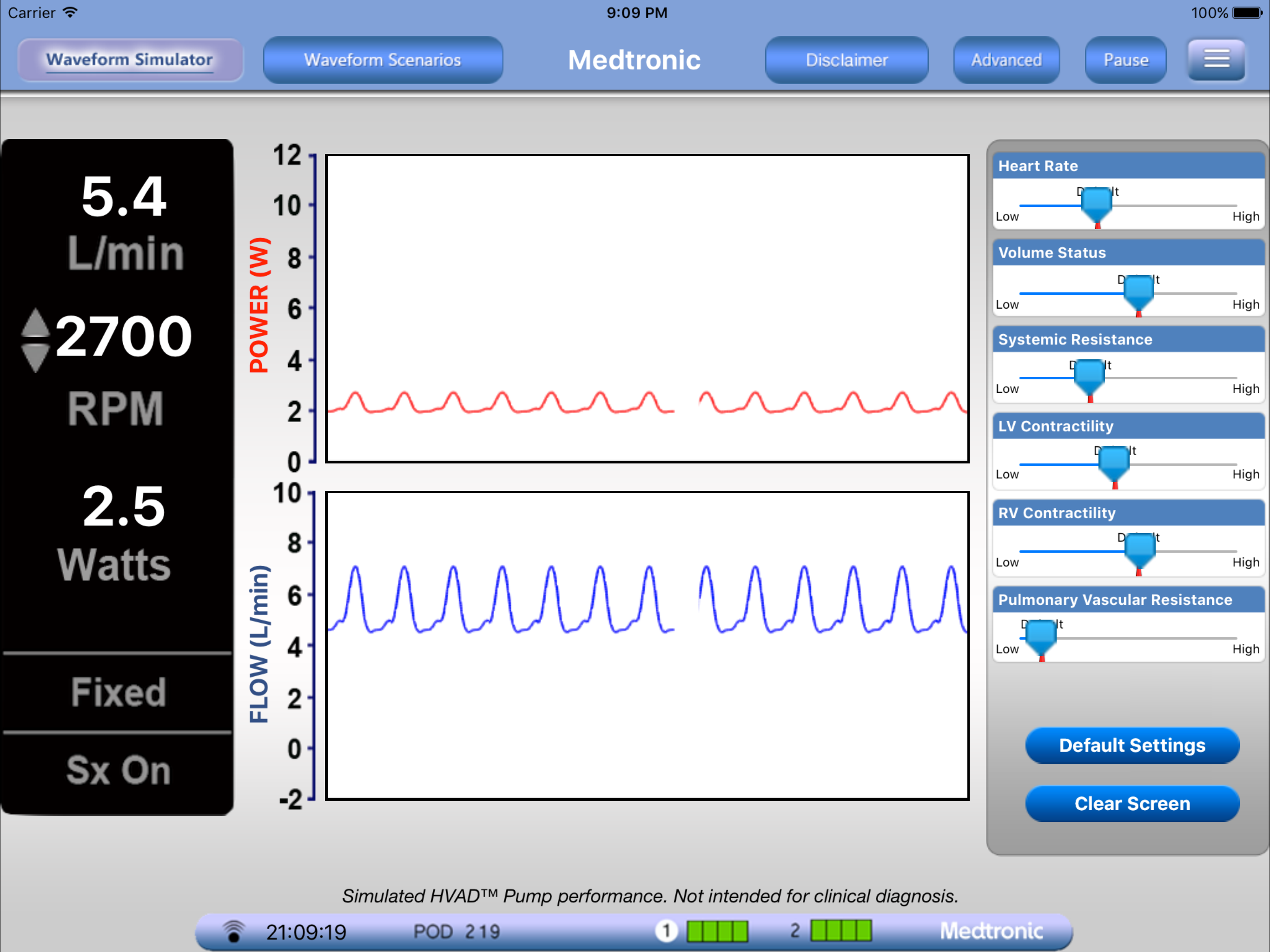Click the Wi-Fi icon next to Carrier

tap(70, 12)
